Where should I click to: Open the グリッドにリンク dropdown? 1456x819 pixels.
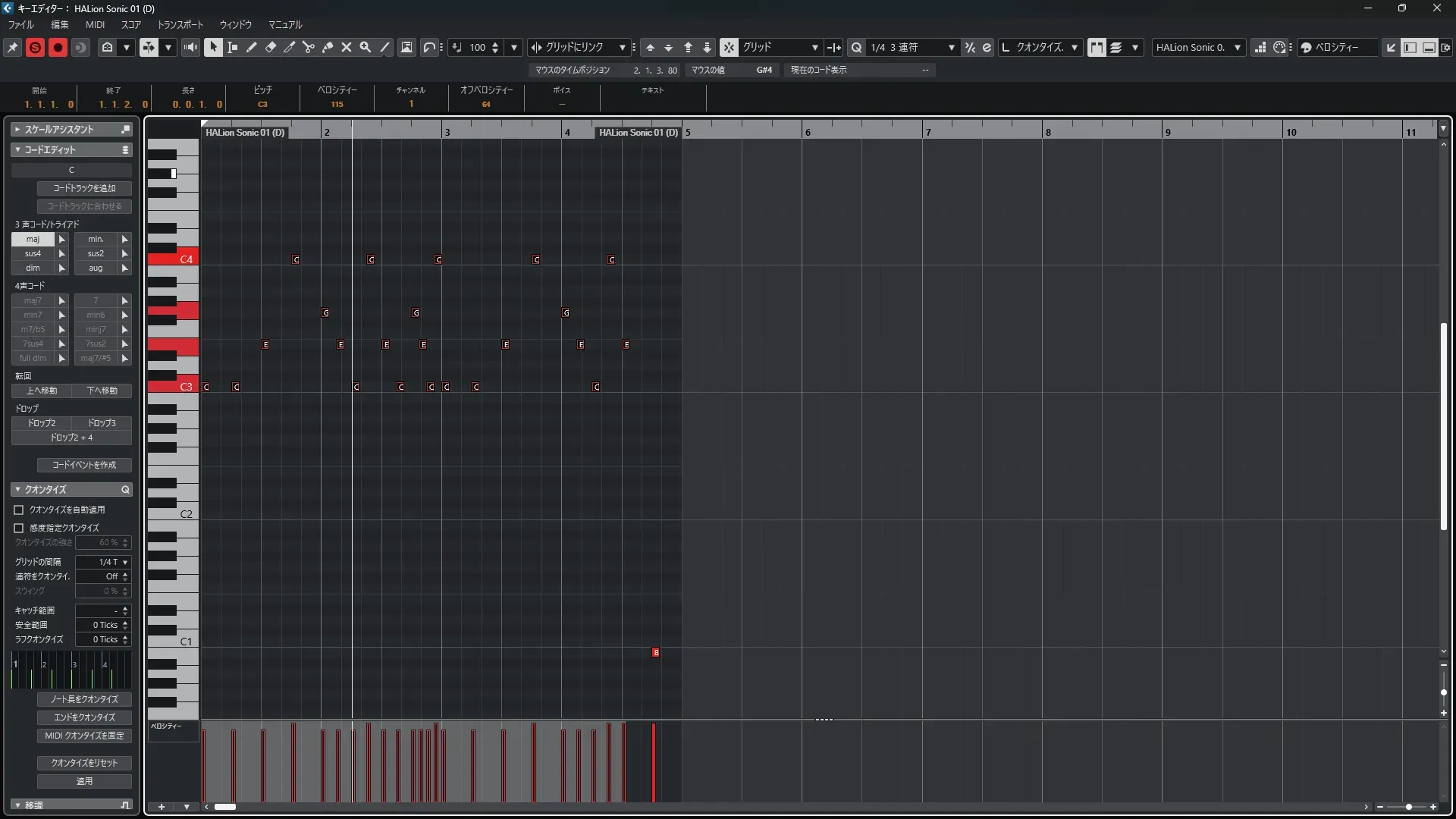pos(622,47)
